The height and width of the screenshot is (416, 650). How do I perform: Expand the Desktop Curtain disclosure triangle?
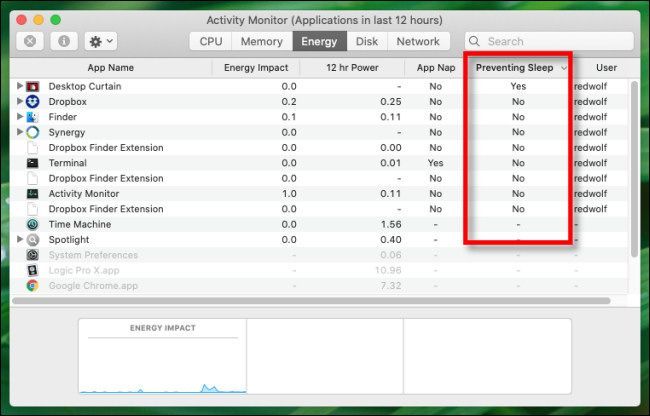19,86
